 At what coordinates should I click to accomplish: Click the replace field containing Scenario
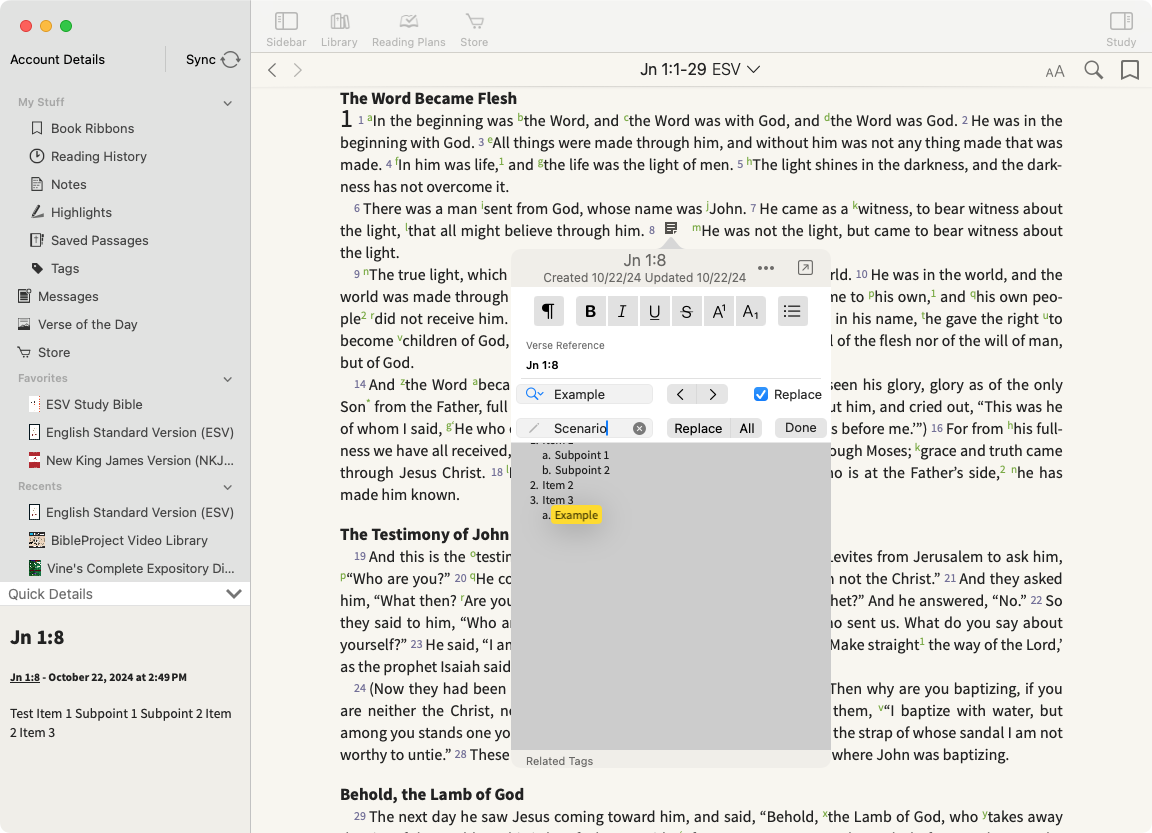[x=585, y=428]
